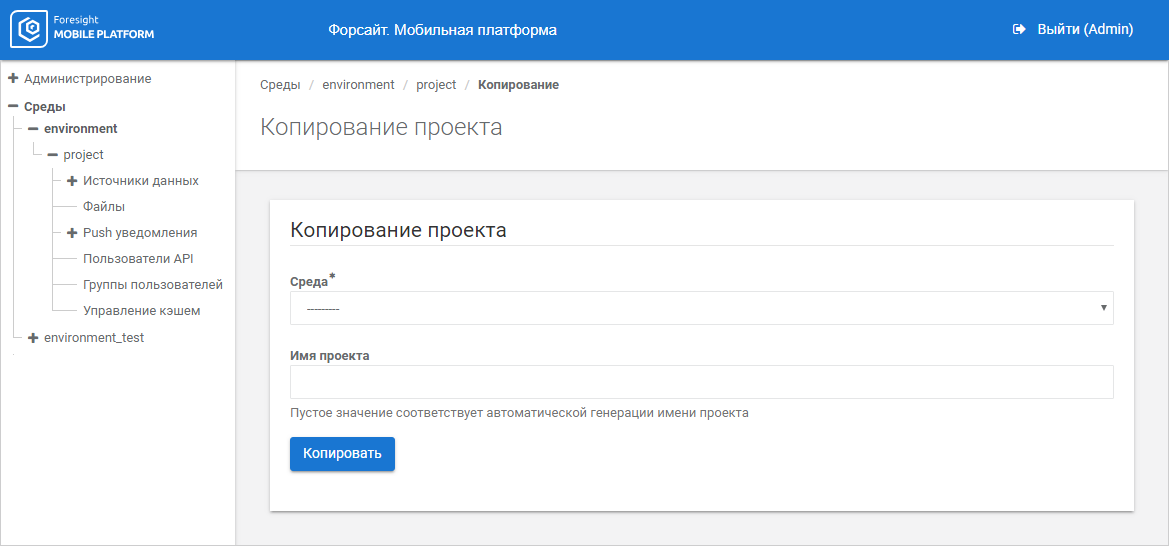Expand Источники данных plus icon
1169x546 pixels.
point(72,181)
